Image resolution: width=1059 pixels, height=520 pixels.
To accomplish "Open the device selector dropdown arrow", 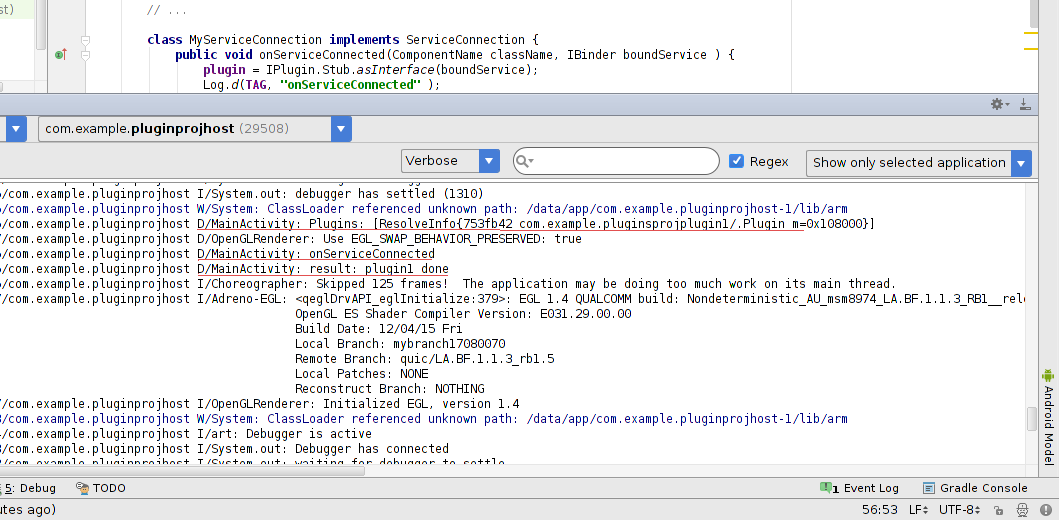I will click(17, 129).
